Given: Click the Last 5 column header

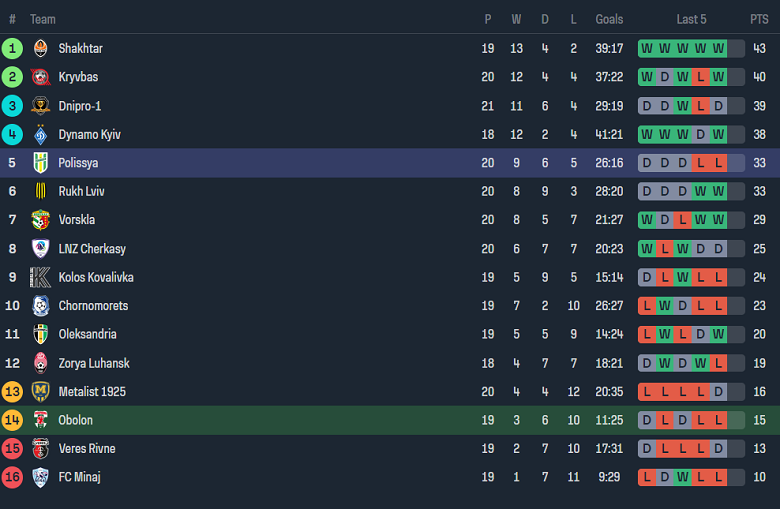Looking at the screenshot, I should click(691, 19).
